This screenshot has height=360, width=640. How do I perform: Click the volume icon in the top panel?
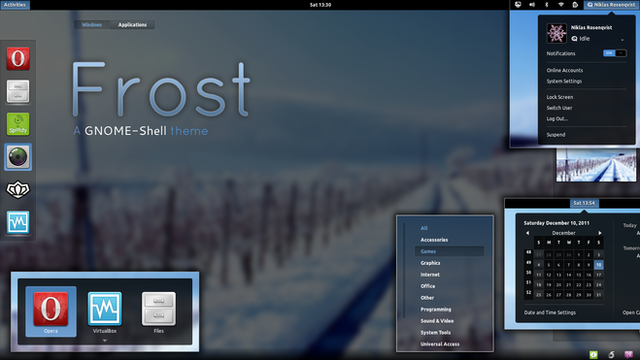pos(532,4)
